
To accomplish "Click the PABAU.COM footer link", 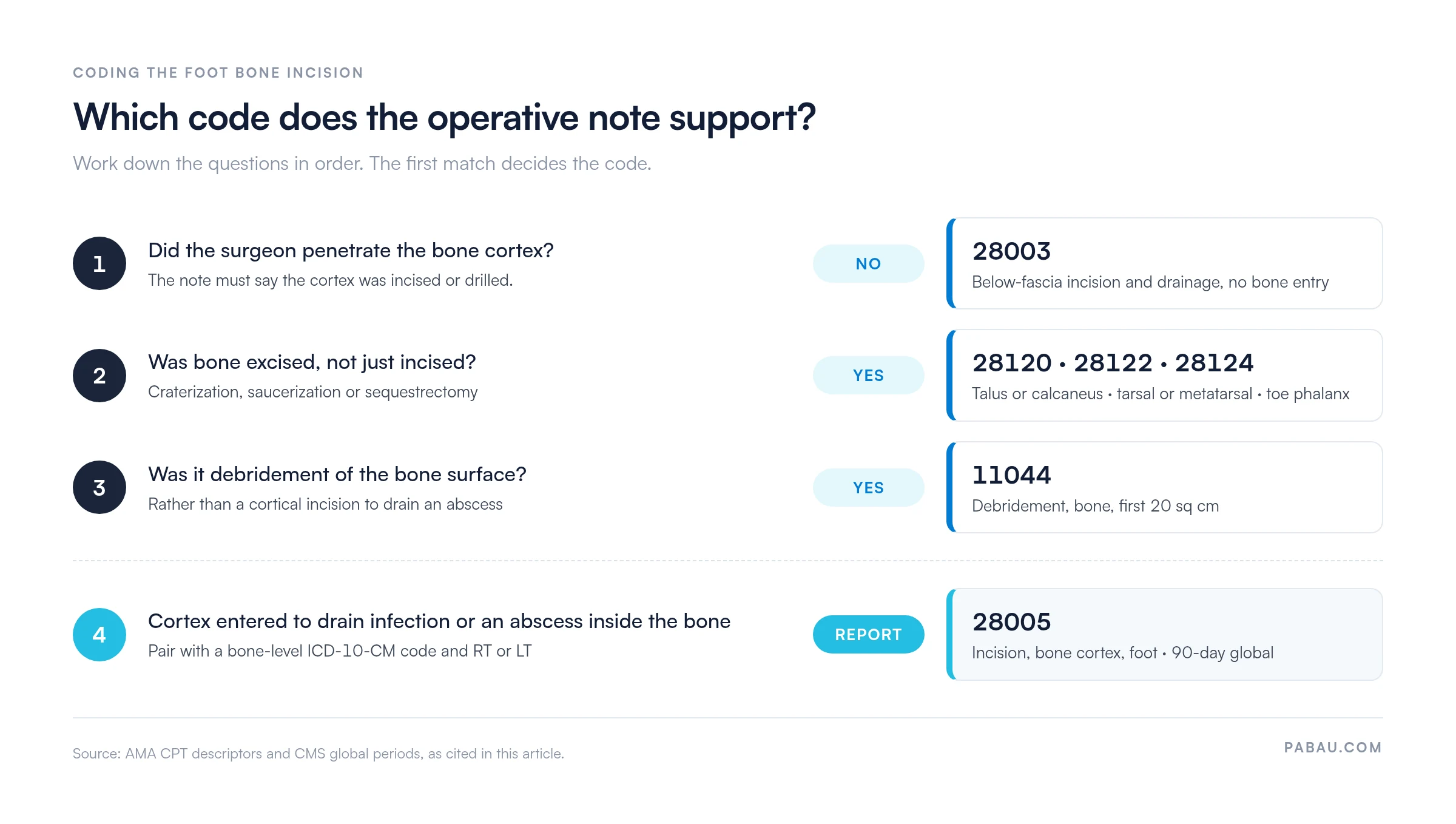I will pyautogui.click(x=1333, y=748).
